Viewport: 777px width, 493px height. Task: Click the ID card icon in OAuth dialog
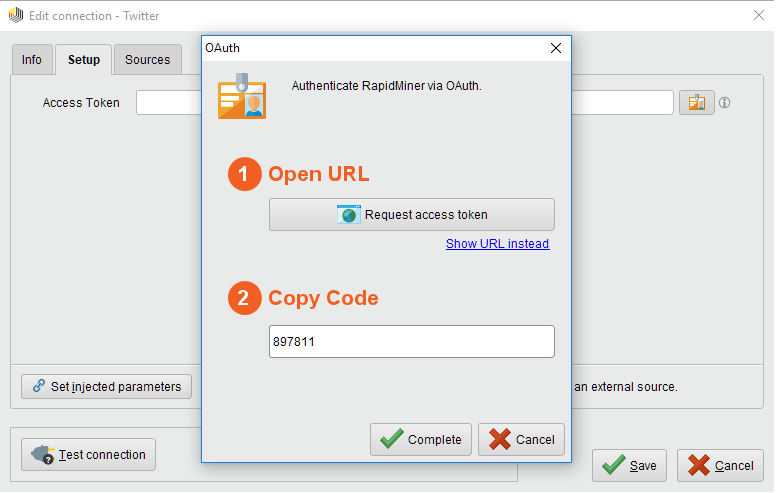point(241,96)
